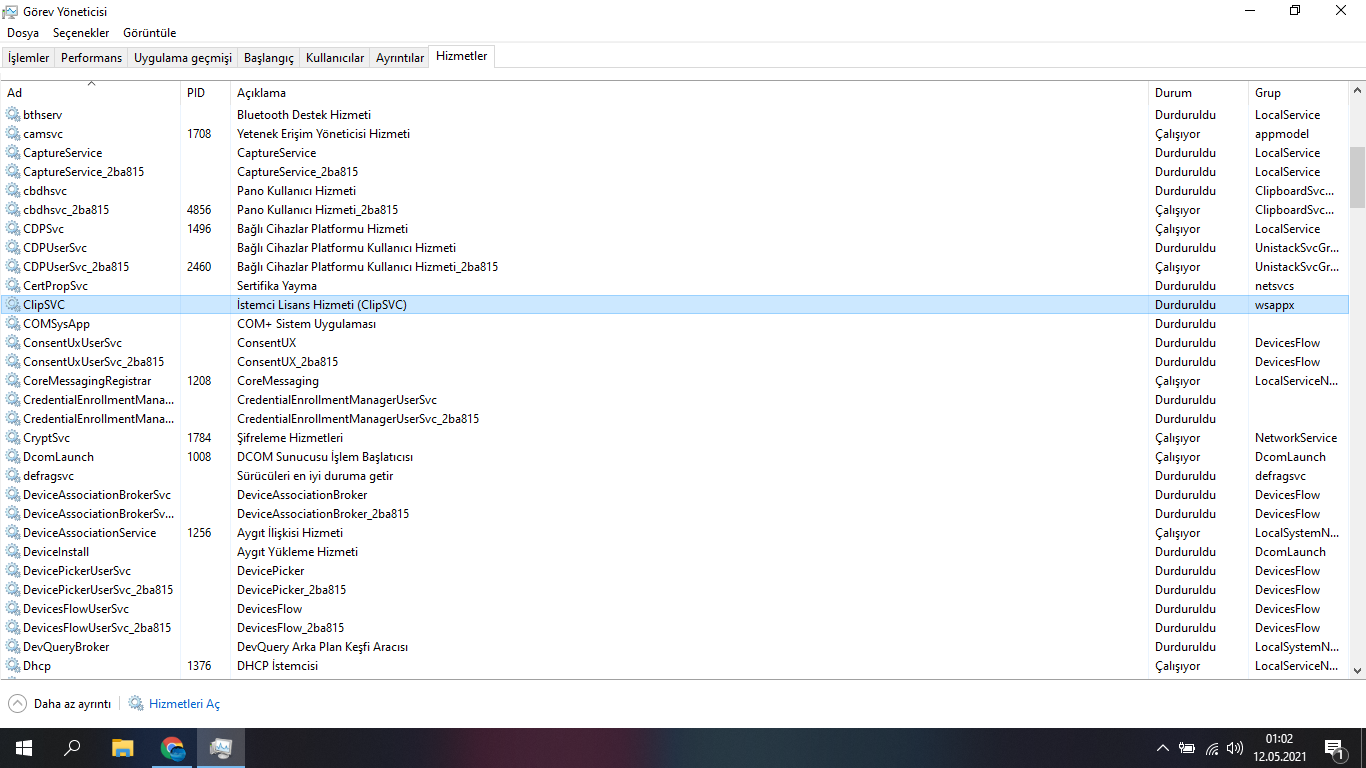Viewport: 1366px width, 768px height.
Task: Open the Windows Start menu
Action: coord(24,748)
